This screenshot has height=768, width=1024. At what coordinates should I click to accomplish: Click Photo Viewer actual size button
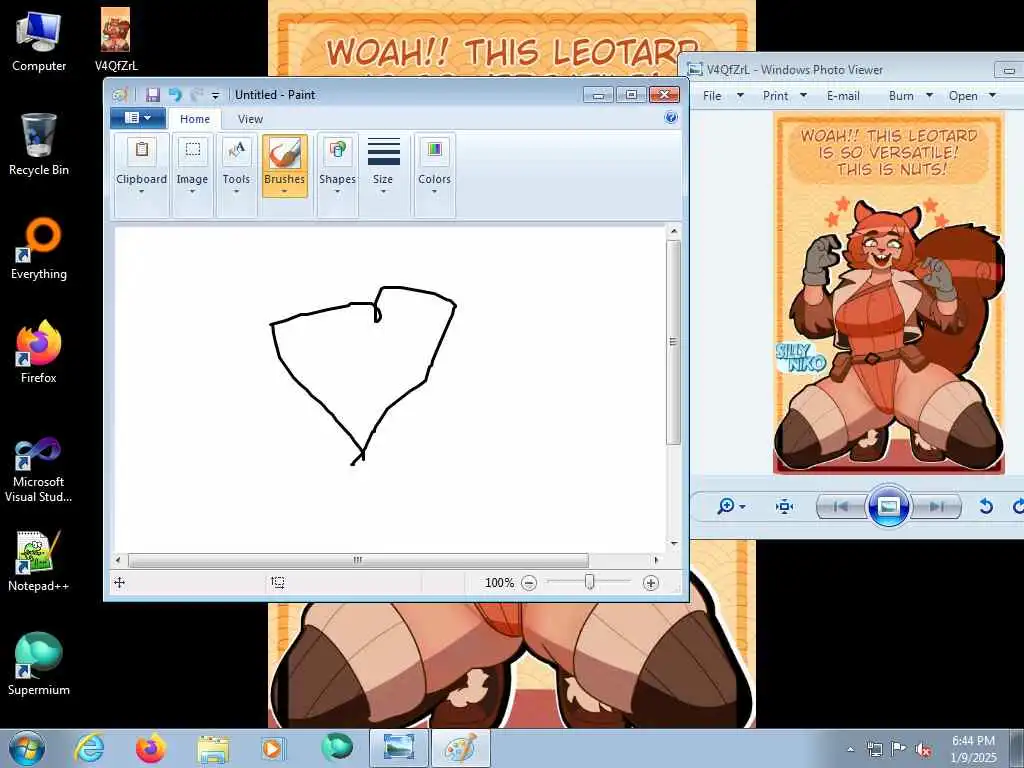[784, 506]
